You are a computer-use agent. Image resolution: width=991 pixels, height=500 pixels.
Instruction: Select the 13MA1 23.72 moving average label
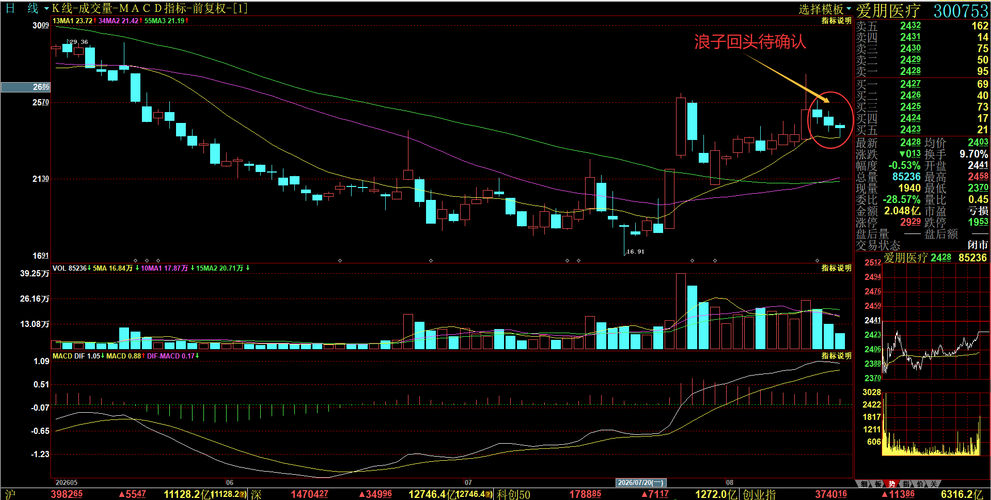click(x=74, y=21)
